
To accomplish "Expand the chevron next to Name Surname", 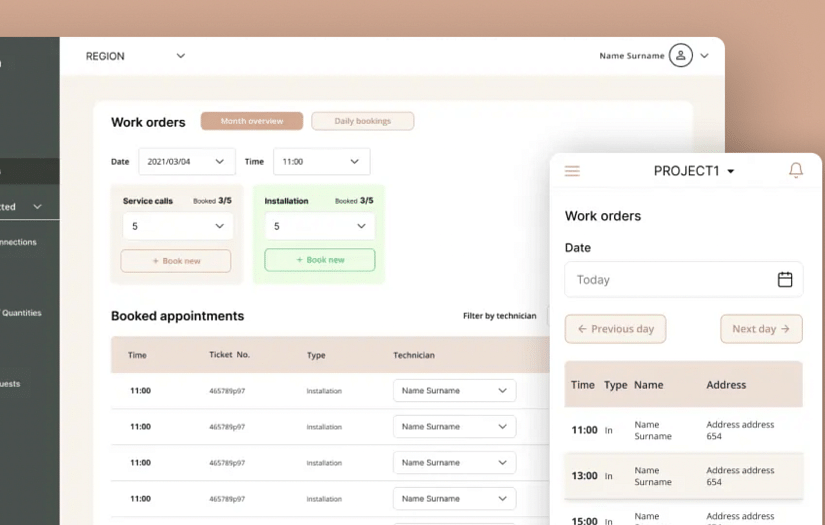I will (704, 56).
